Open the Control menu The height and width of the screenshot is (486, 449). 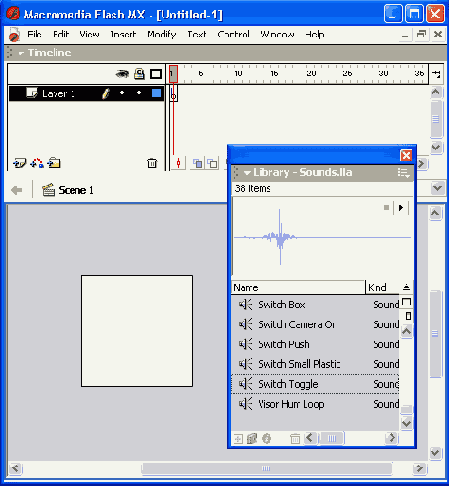(233, 34)
